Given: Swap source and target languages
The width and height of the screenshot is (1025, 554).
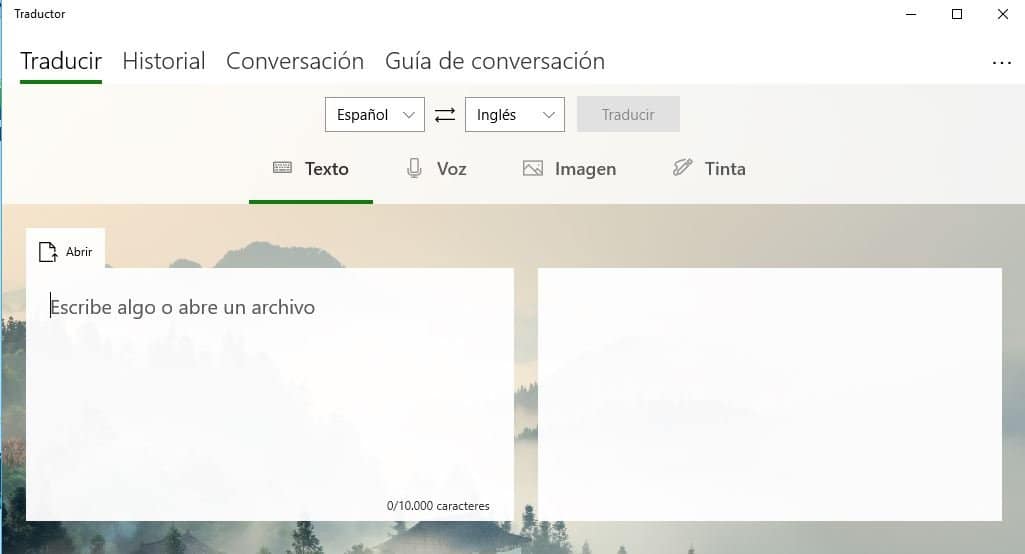Looking at the screenshot, I should [445, 114].
